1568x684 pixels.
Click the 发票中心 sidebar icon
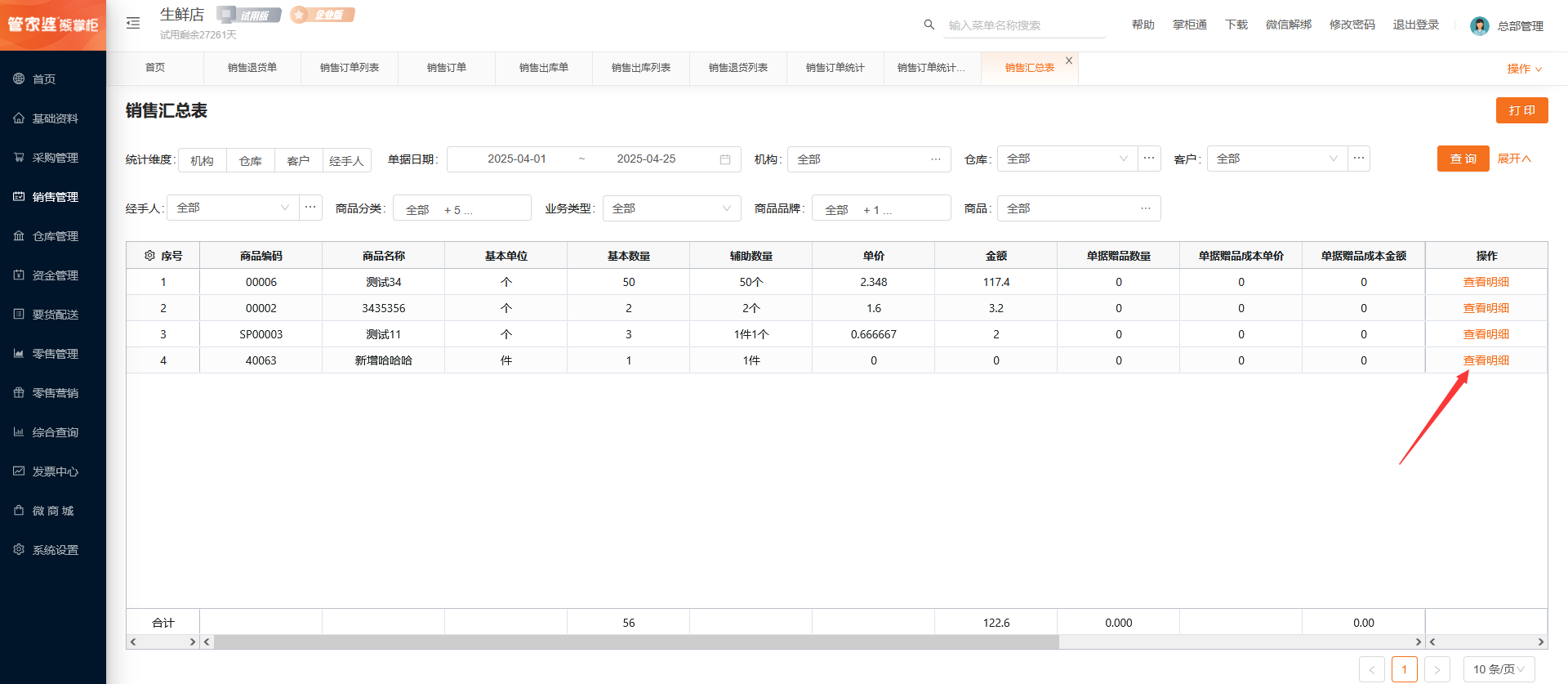(19, 471)
